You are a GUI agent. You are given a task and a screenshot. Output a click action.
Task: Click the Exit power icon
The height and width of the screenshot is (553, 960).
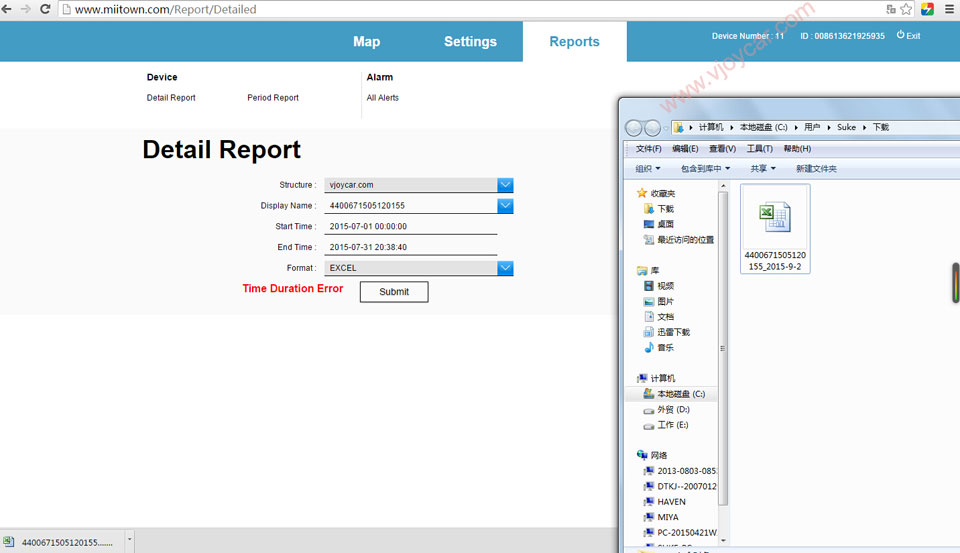click(900, 35)
